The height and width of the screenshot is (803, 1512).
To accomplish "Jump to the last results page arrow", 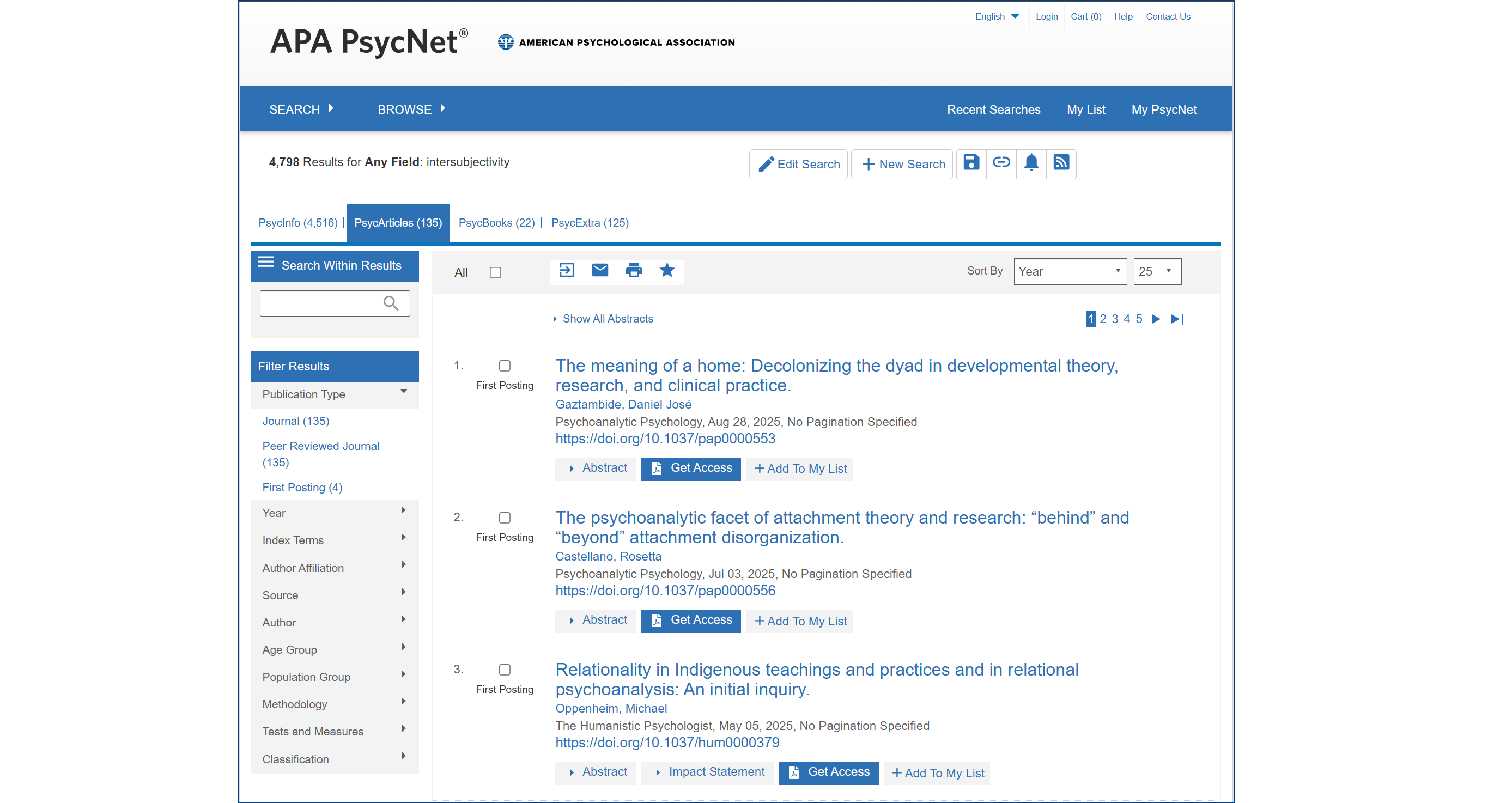I will (1177, 319).
